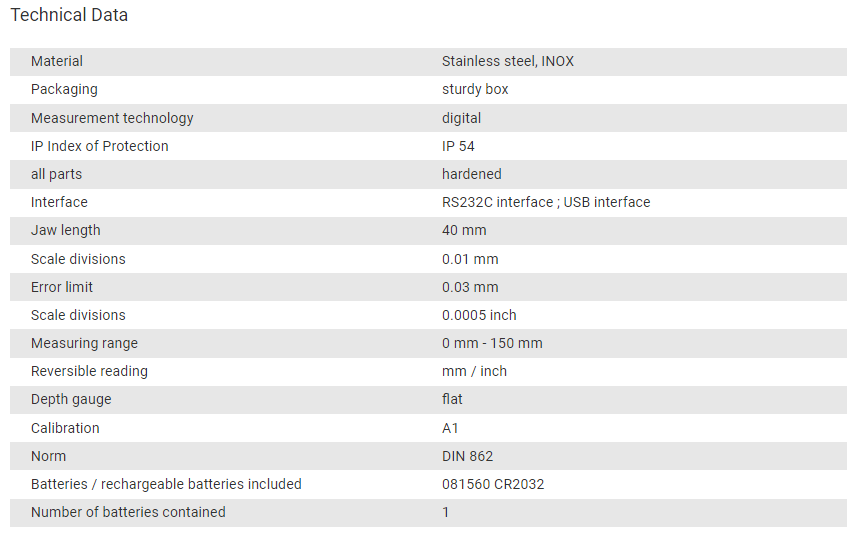Click the 081560 CR2032 battery value
Image resolution: width=857 pixels, height=534 pixels.
(x=493, y=484)
